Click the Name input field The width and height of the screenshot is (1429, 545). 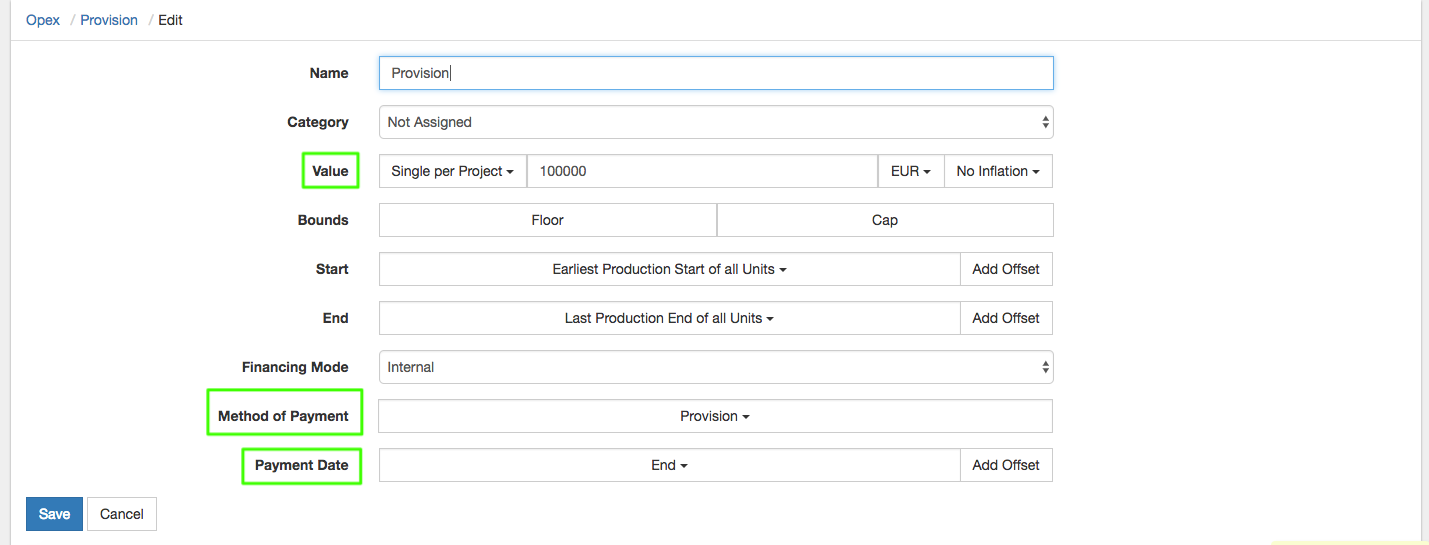tap(715, 73)
